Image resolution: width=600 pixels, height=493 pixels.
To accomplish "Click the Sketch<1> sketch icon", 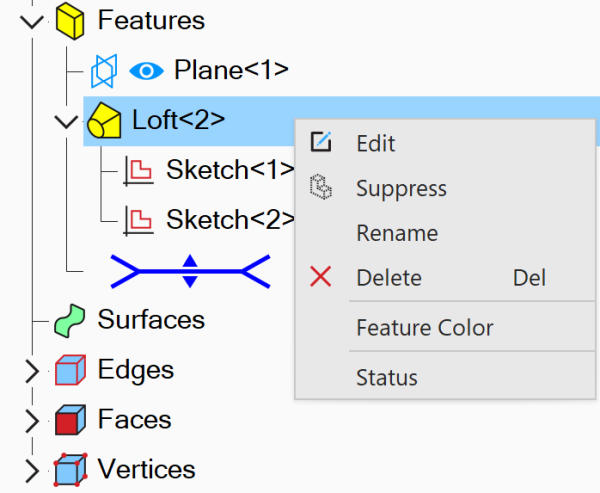I will [x=138, y=170].
